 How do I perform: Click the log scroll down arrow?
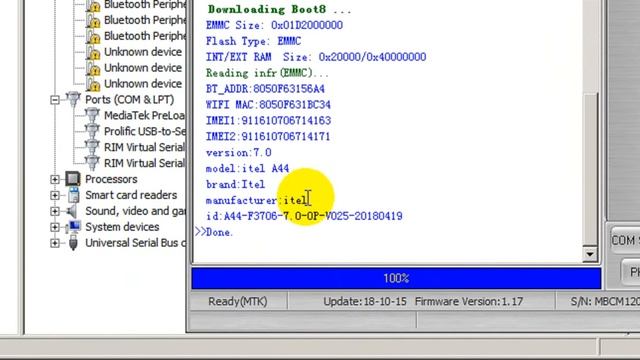[589, 254]
